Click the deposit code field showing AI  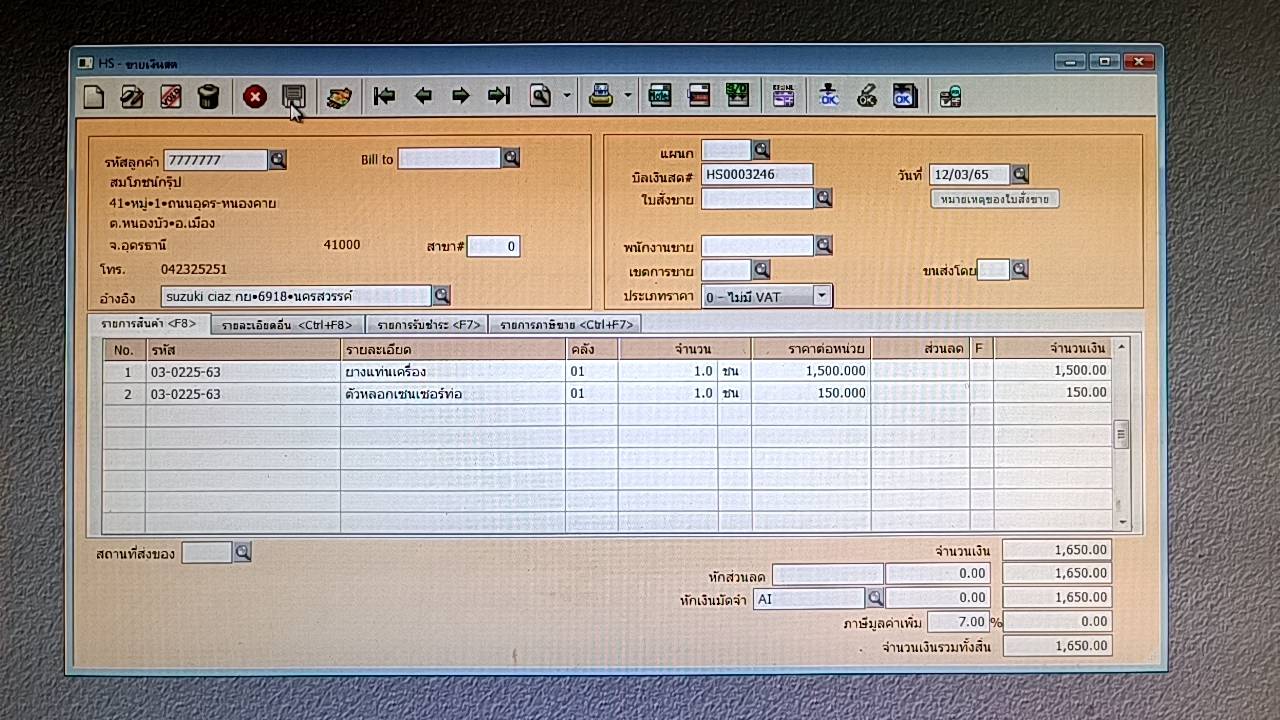(x=808, y=597)
